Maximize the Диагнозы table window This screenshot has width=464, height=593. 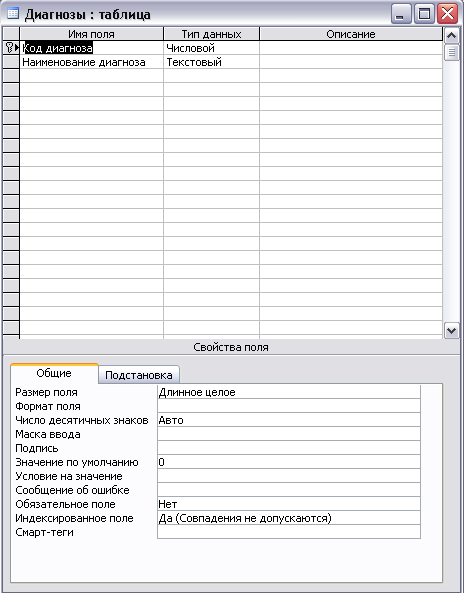(424, 14)
